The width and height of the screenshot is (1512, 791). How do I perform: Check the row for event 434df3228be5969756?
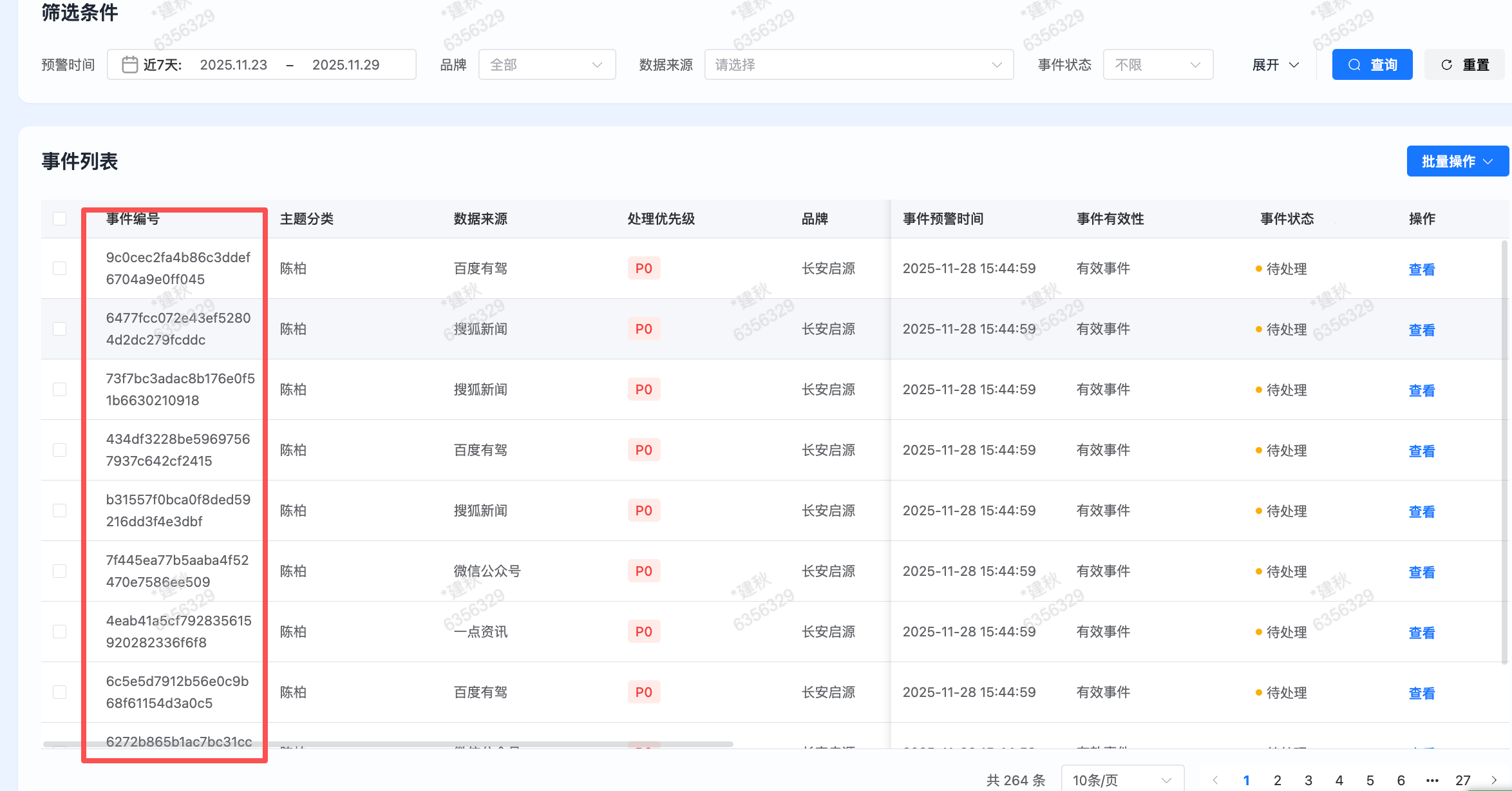60,450
